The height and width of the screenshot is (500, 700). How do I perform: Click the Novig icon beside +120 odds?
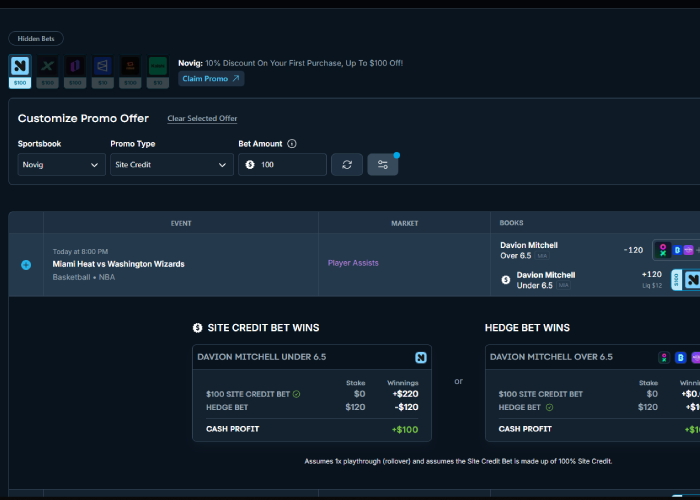(x=692, y=280)
